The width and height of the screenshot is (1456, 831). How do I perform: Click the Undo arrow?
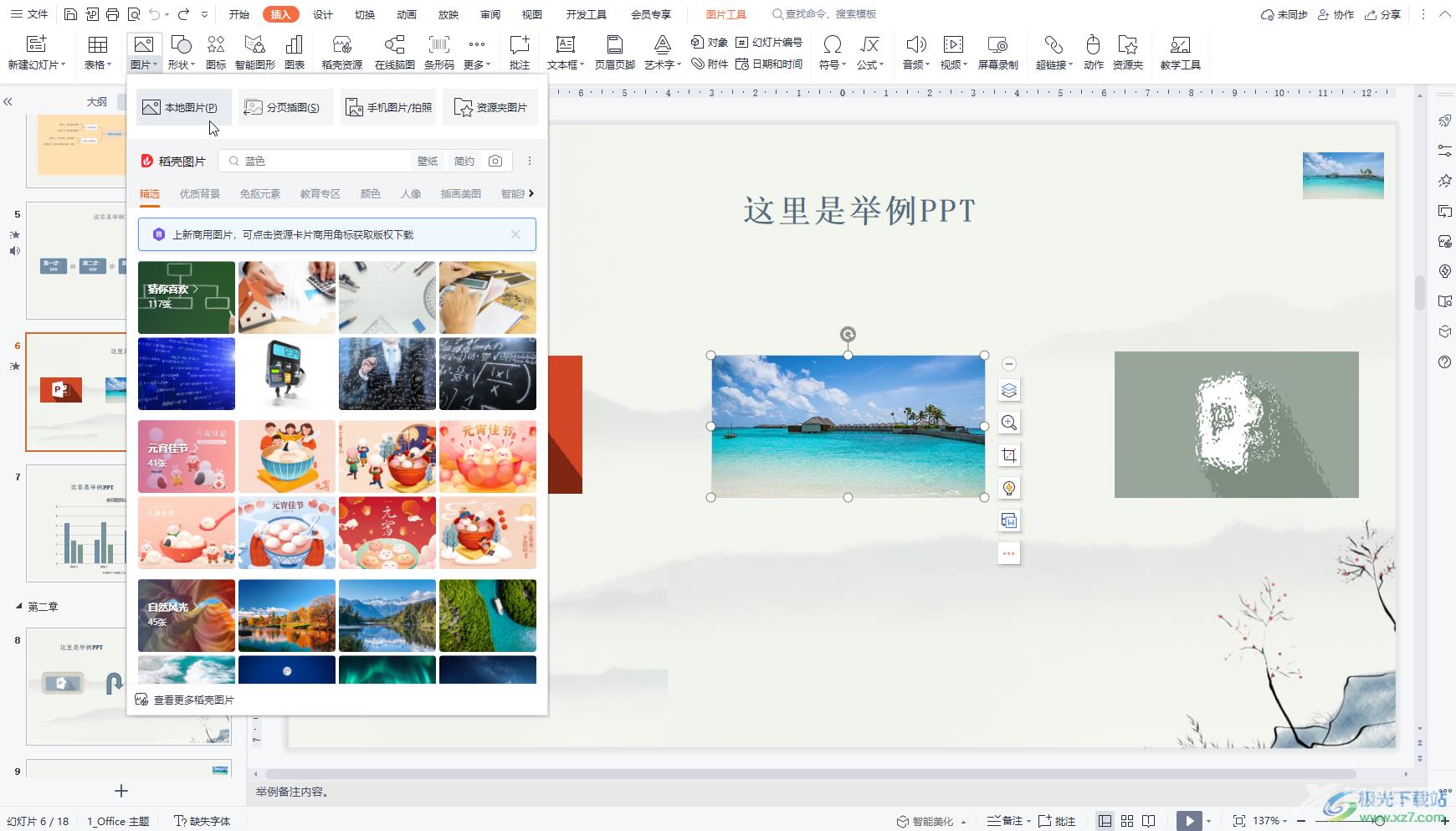(154, 14)
